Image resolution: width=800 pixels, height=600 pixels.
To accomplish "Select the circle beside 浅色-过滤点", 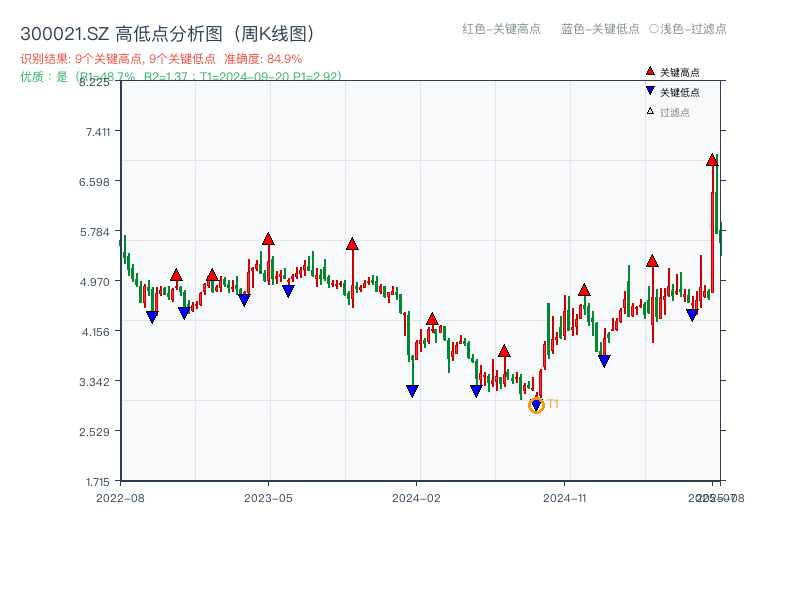I will tap(653, 29).
